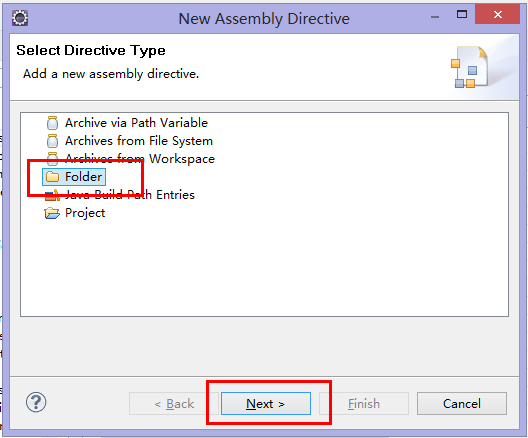Click the Java Build Path Entries icon

[52, 195]
